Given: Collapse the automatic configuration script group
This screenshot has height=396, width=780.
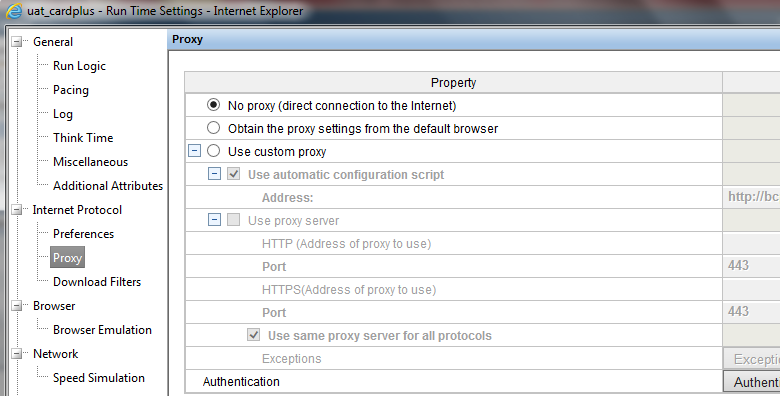Looking at the screenshot, I should click(x=214, y=174).
